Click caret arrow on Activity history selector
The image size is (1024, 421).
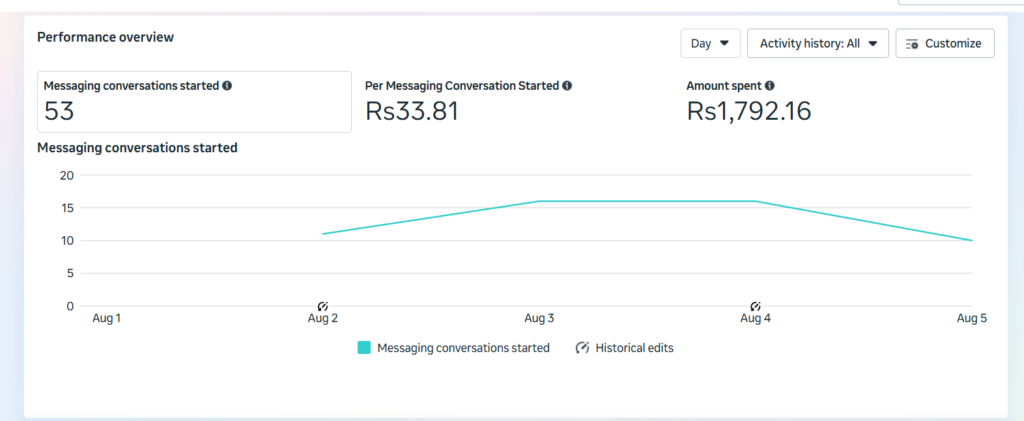tap(872, 44)
